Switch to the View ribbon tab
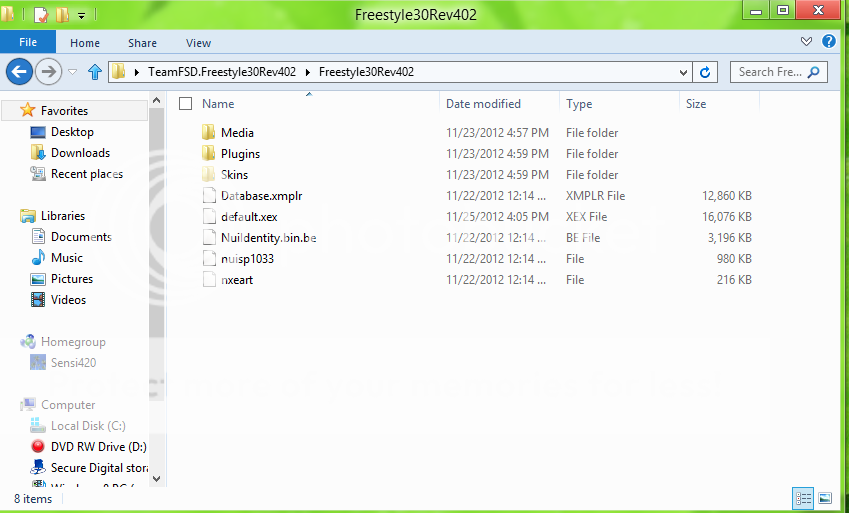849x513 pixels. coord(198,43)
